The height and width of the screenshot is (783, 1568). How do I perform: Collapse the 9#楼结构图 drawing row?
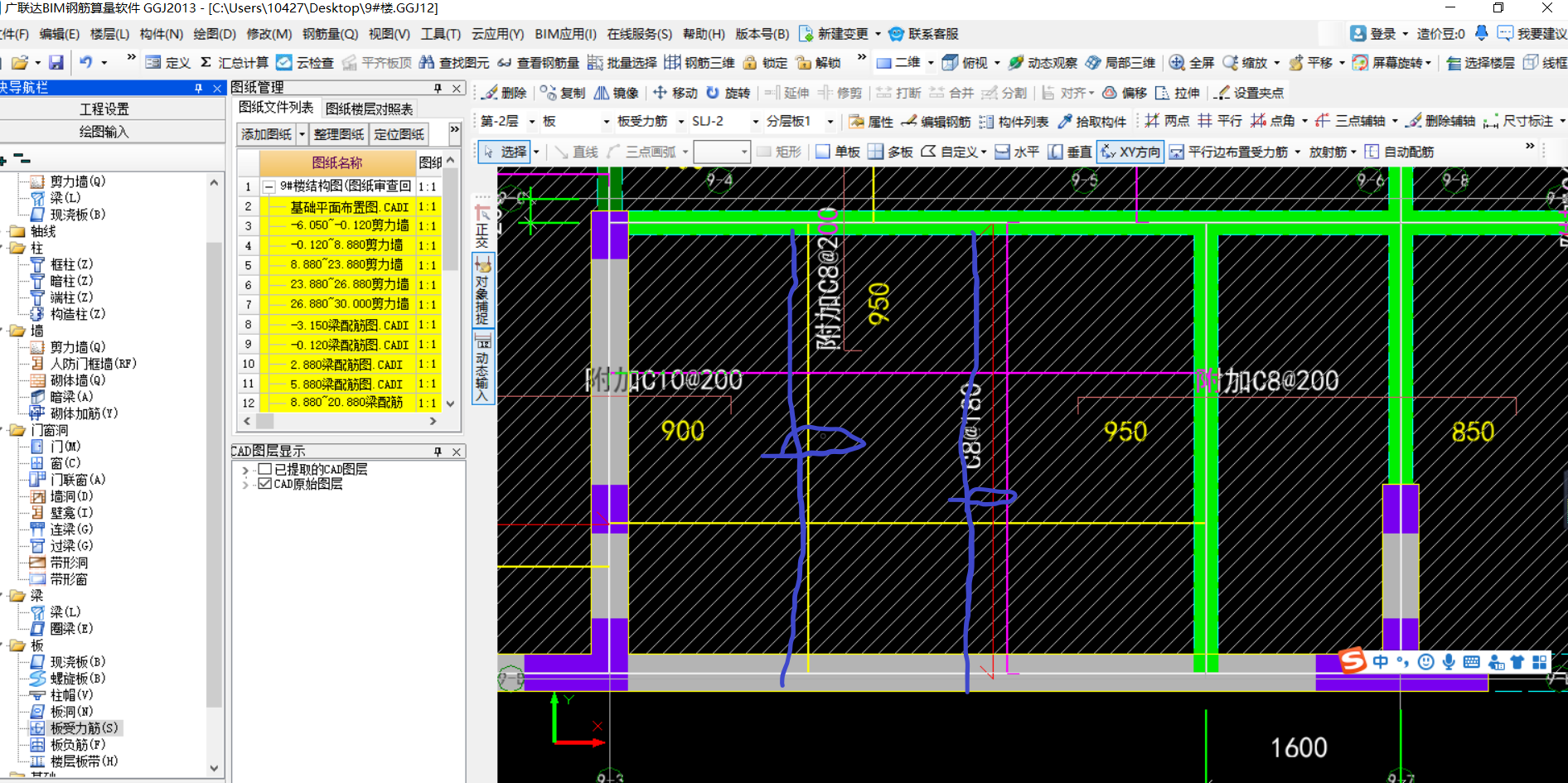coord(269,186)
